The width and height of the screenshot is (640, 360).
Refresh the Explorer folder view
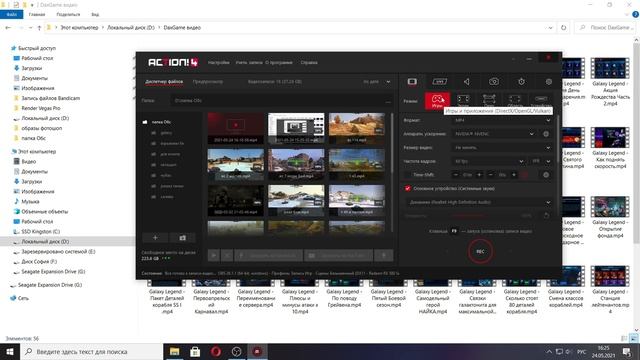[563, 28]
